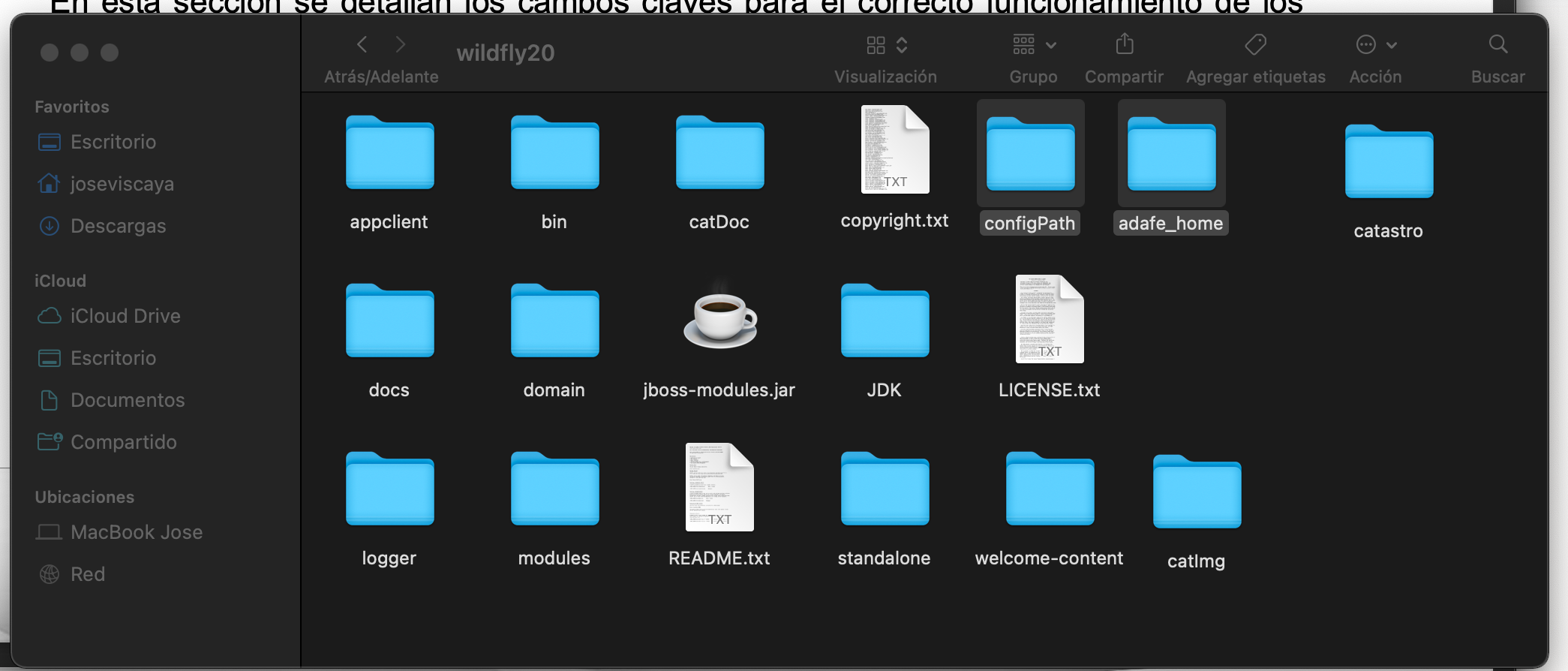1568x671 pixels.
Task: Click the welcome-content name label
Action: 1049,558
